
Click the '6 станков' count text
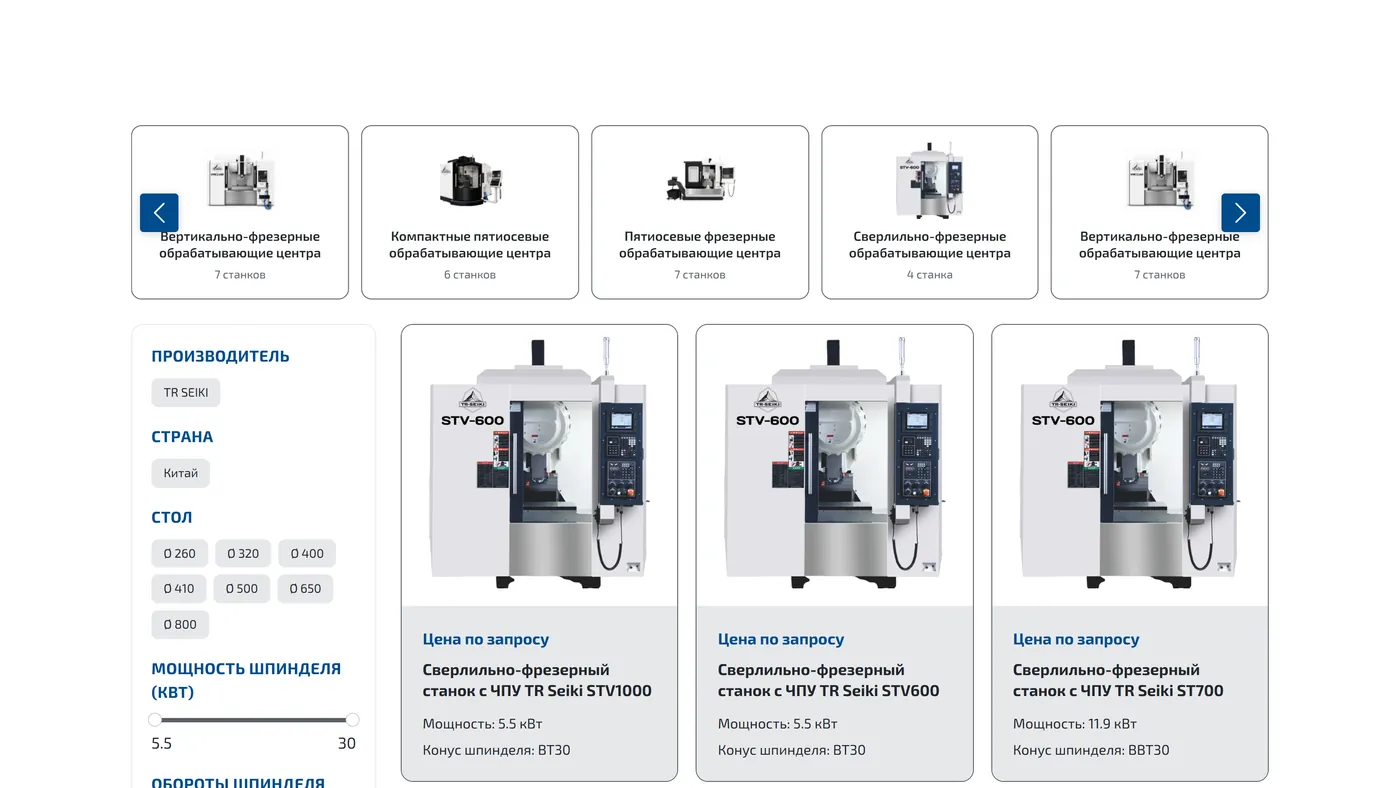[470, 275]
